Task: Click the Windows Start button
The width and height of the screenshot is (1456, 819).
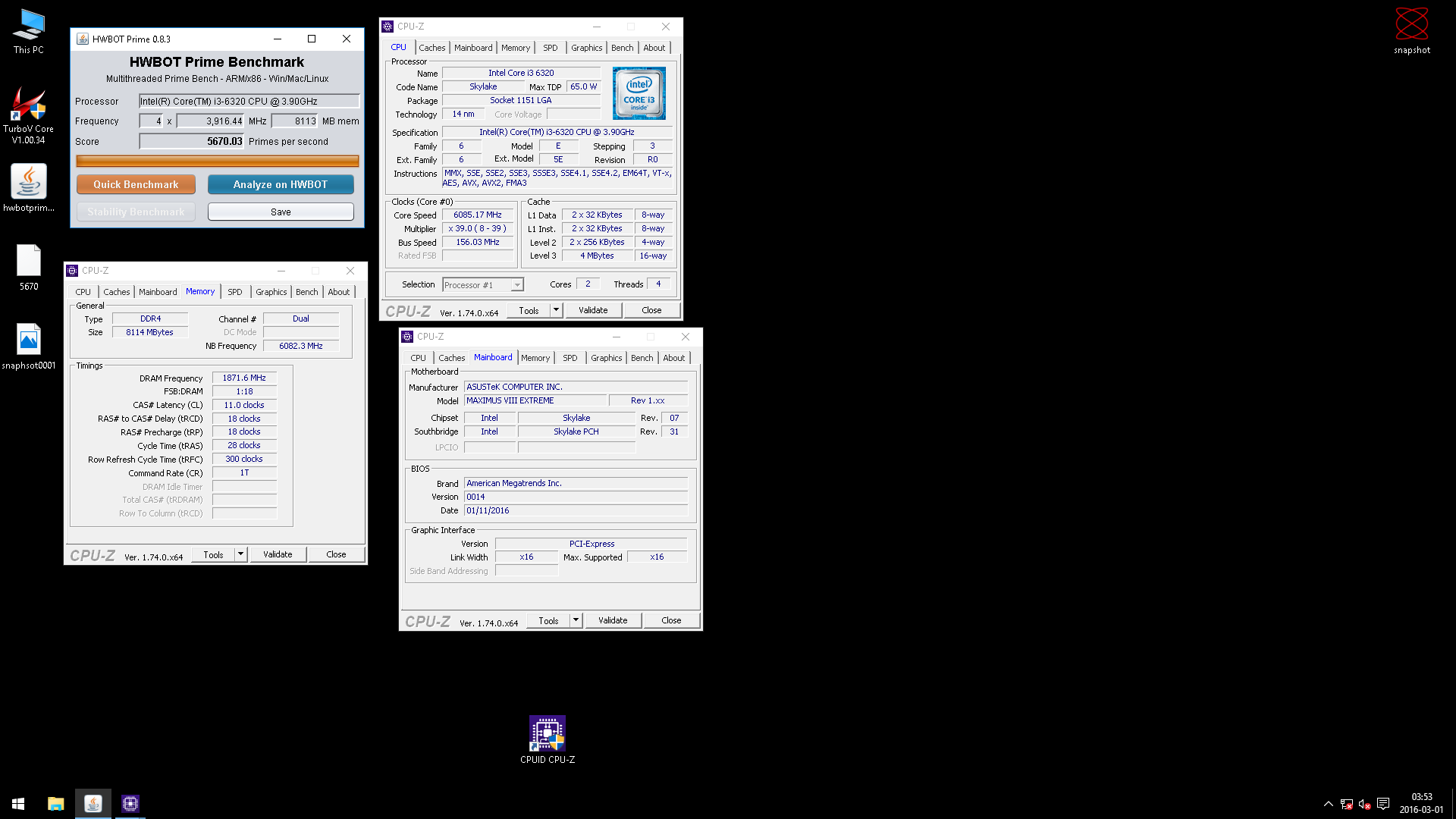Action: point(18,804)
